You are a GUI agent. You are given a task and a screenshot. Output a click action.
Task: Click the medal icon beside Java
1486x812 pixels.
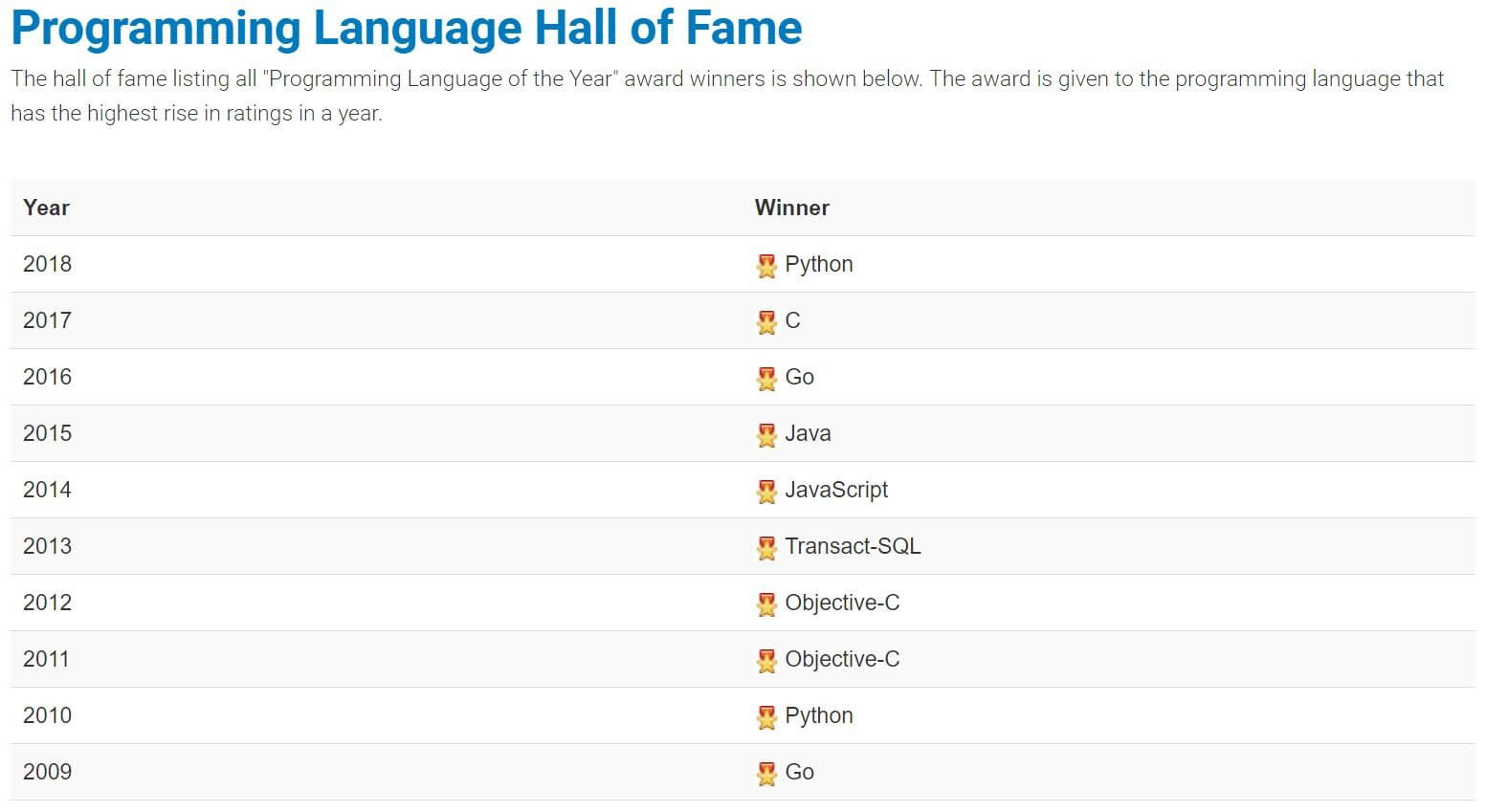766,435
